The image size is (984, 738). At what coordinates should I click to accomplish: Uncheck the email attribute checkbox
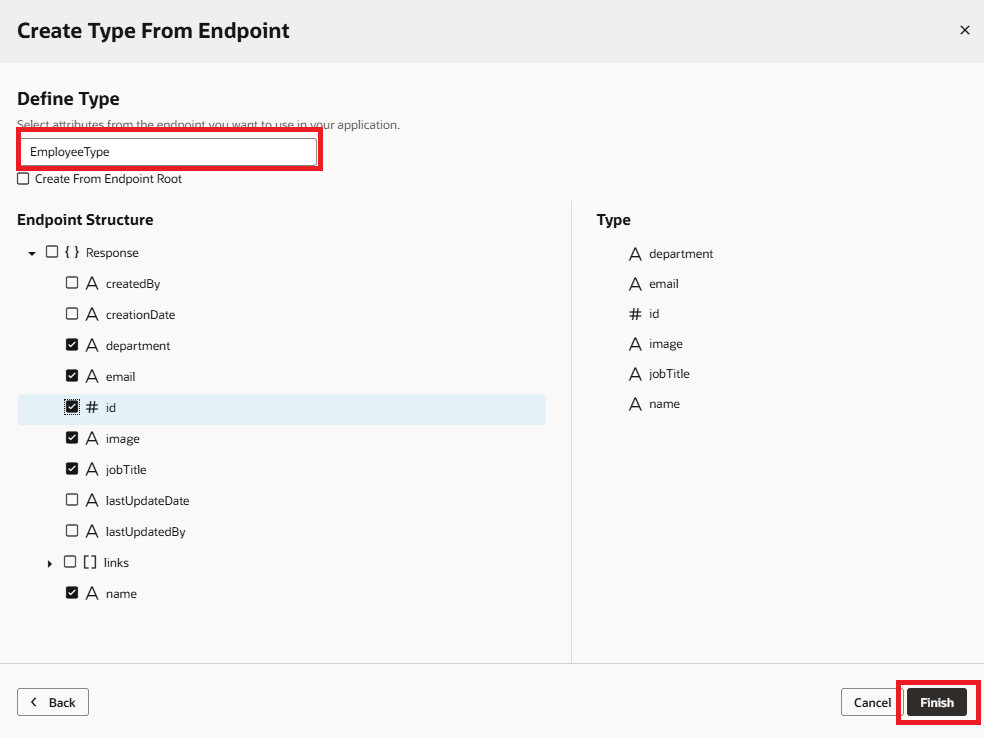(72, 376)
